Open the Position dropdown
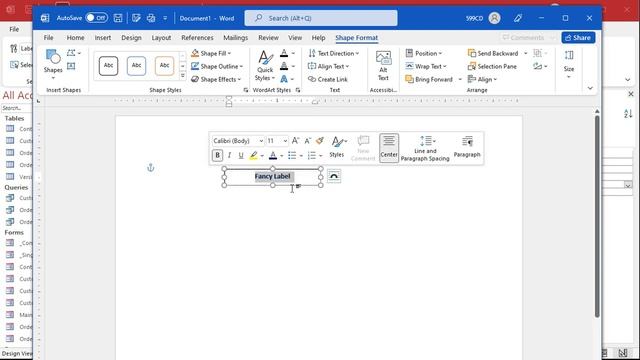This screenshot has width=640, height=360. click(424, 53)
